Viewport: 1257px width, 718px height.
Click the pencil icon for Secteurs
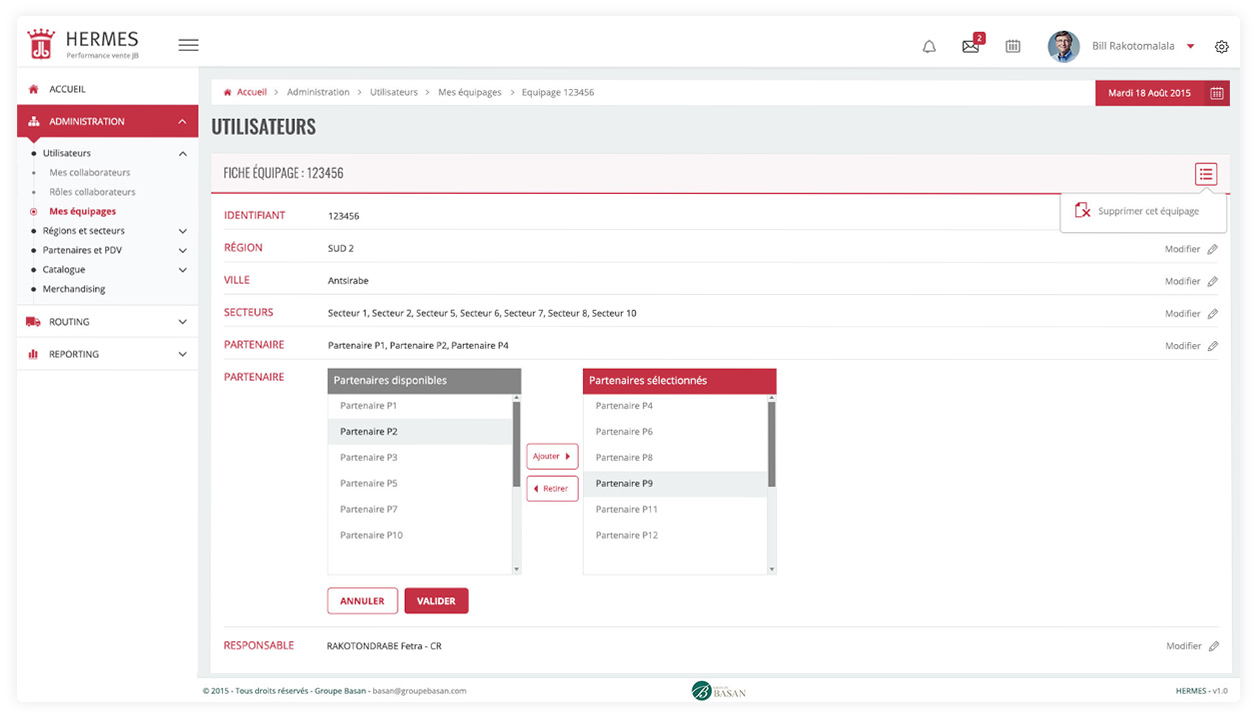(1213, 313)
